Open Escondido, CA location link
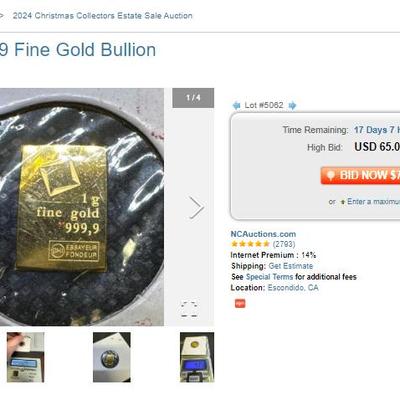 coord(293,287)
